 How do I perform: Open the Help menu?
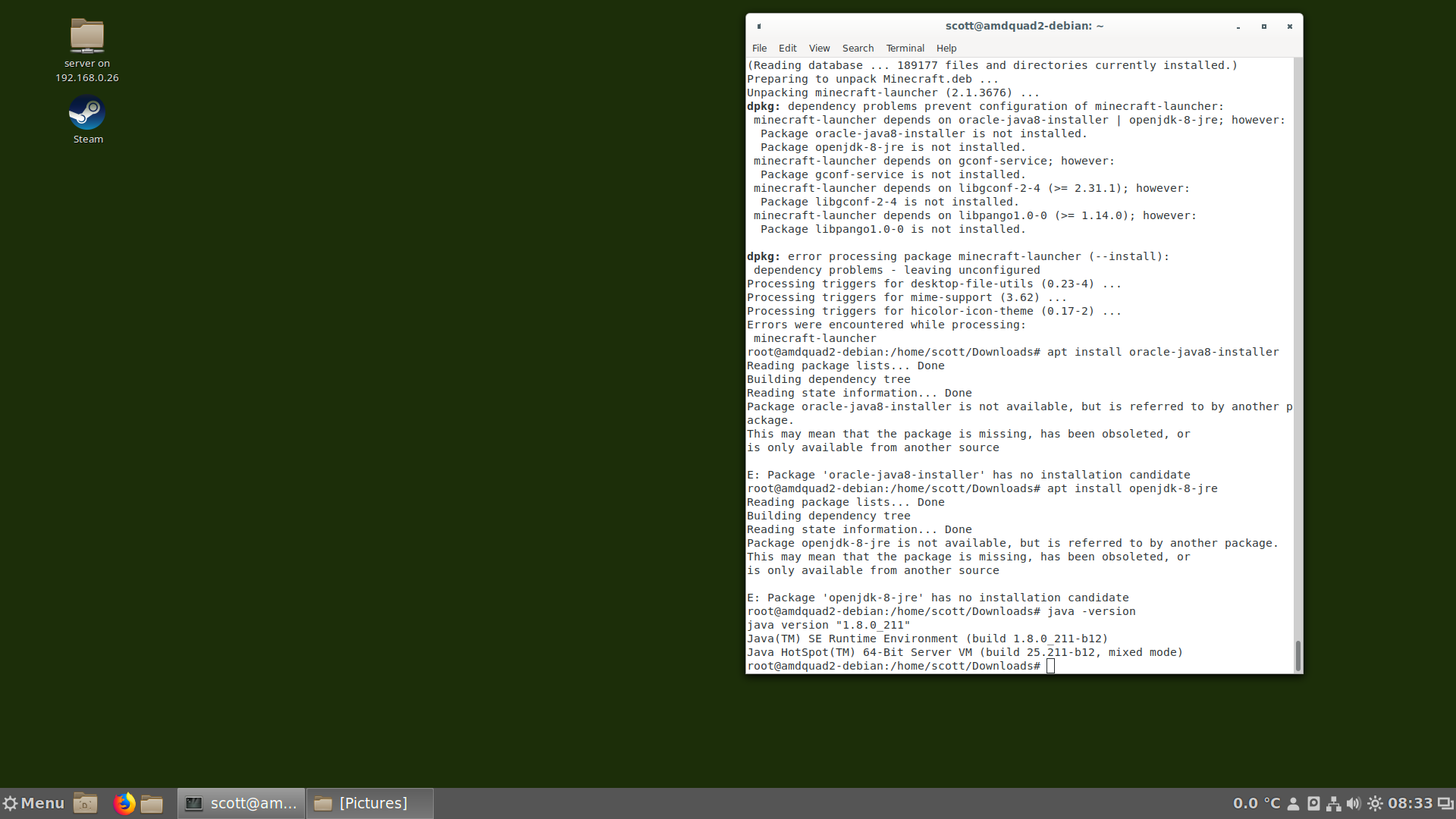(946, 48)
